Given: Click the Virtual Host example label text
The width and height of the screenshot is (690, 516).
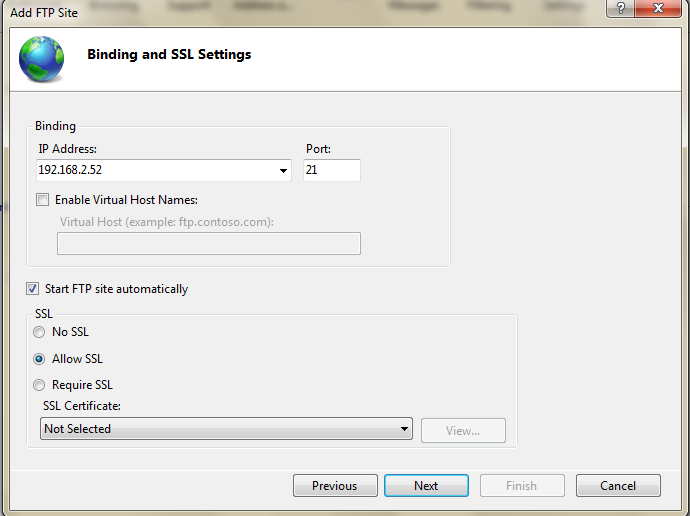Looking at the screenshot, I should tap(166, 221).
